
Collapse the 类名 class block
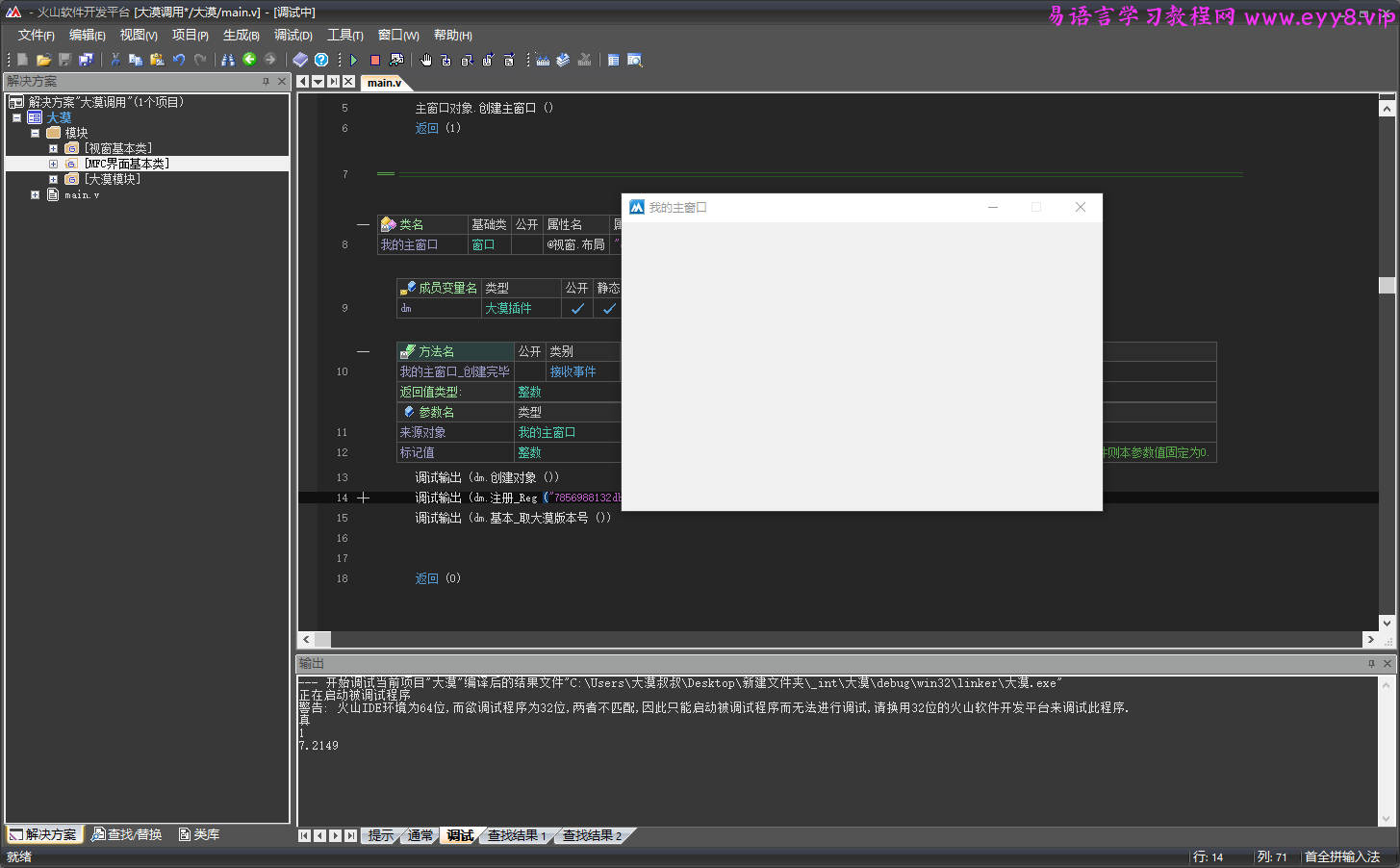[x=363, y=224]
